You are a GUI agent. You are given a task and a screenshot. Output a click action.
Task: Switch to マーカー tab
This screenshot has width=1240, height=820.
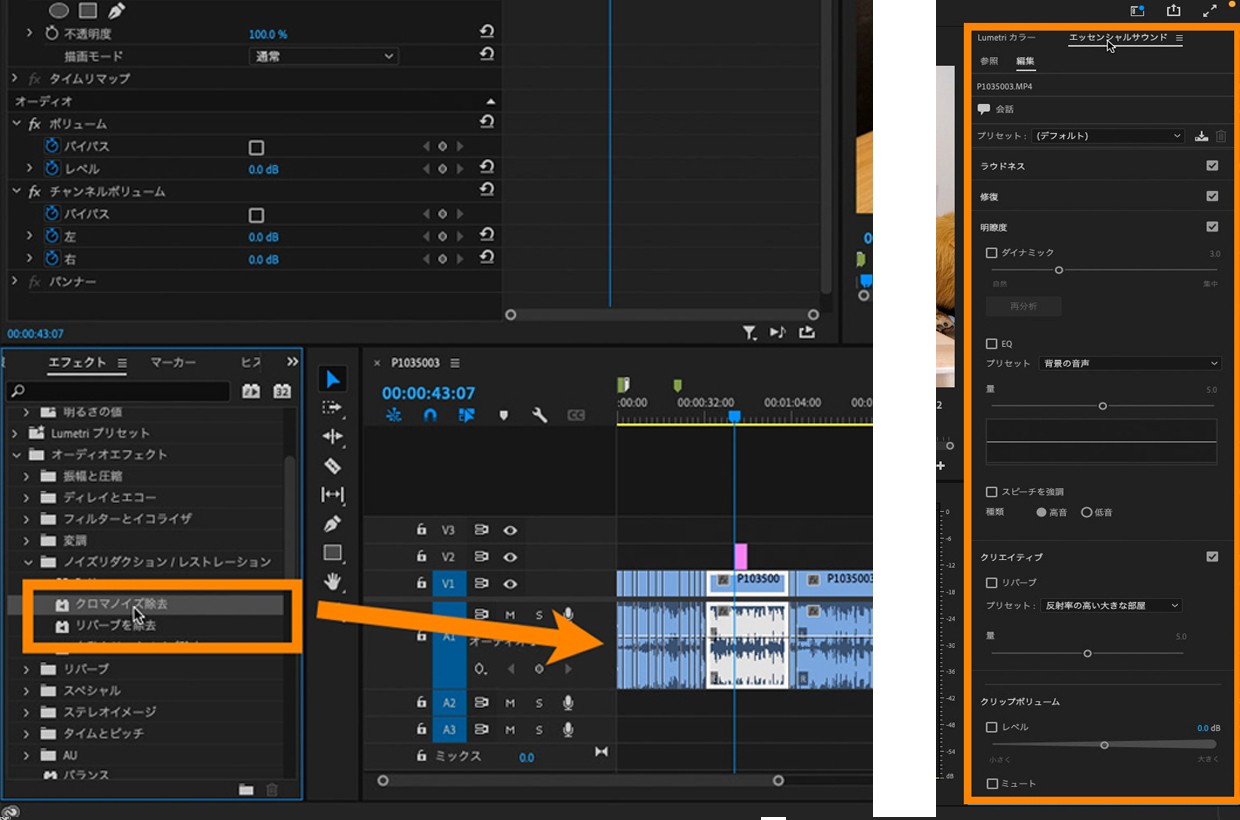click(173, 362)
